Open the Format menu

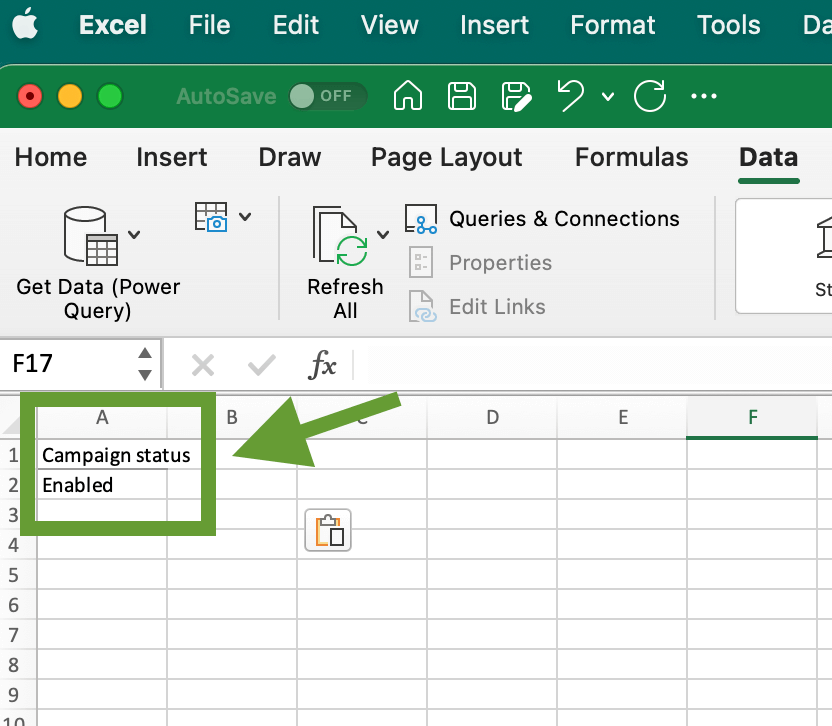point(612,25)
